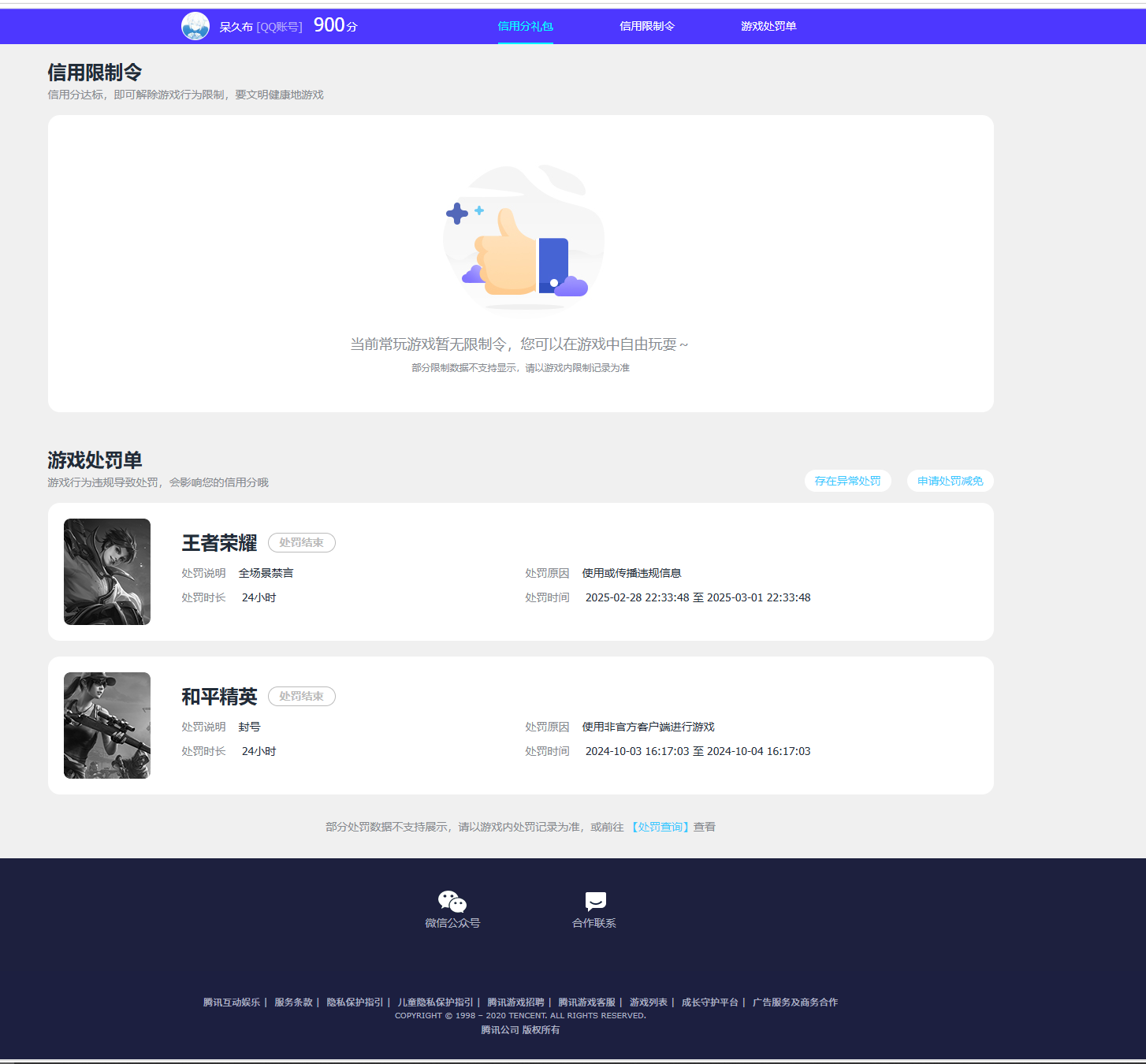The height and width of the screenshot is (1064, 1146).
Task: Open the 腾讯游戏招聘 footer link
Action: (515, 1003)
